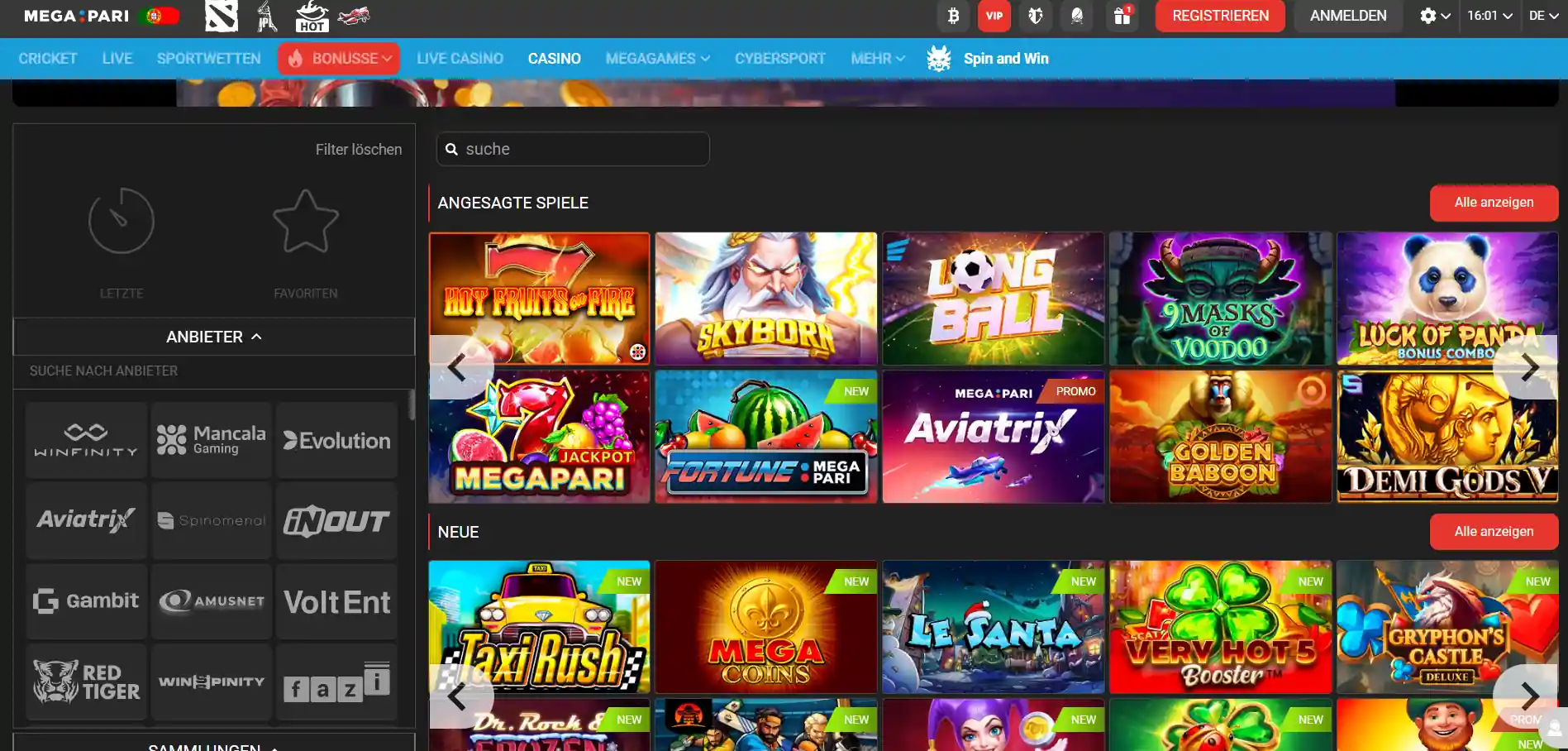Click the HOT chili pepper icon
This screenshot has width=1568, height=751.
pos(312,16)
